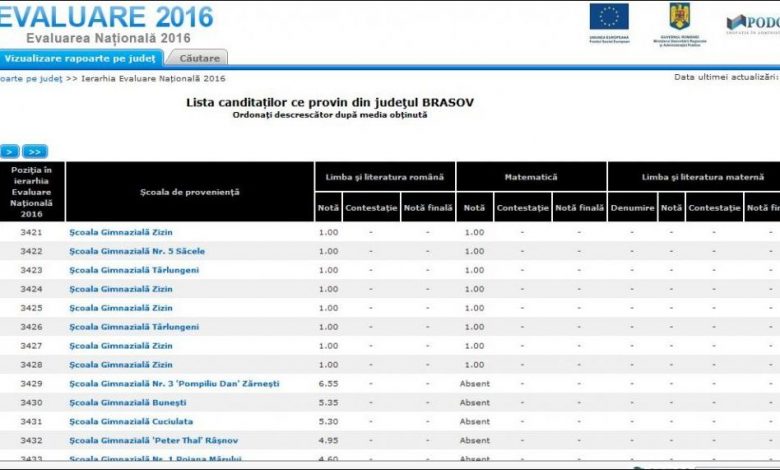The width and height of the screenshot is (780, 470).
Task: Click 'Denumire' sub-column header
Action: [x=632, y=207]
